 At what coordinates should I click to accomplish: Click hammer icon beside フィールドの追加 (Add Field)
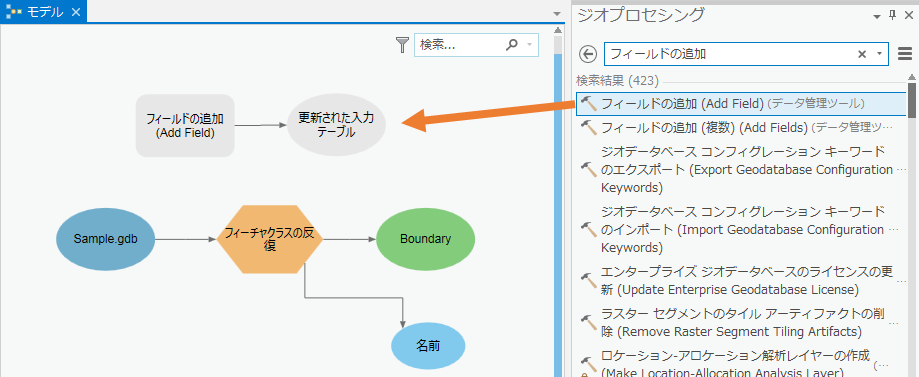pos(588,104)
